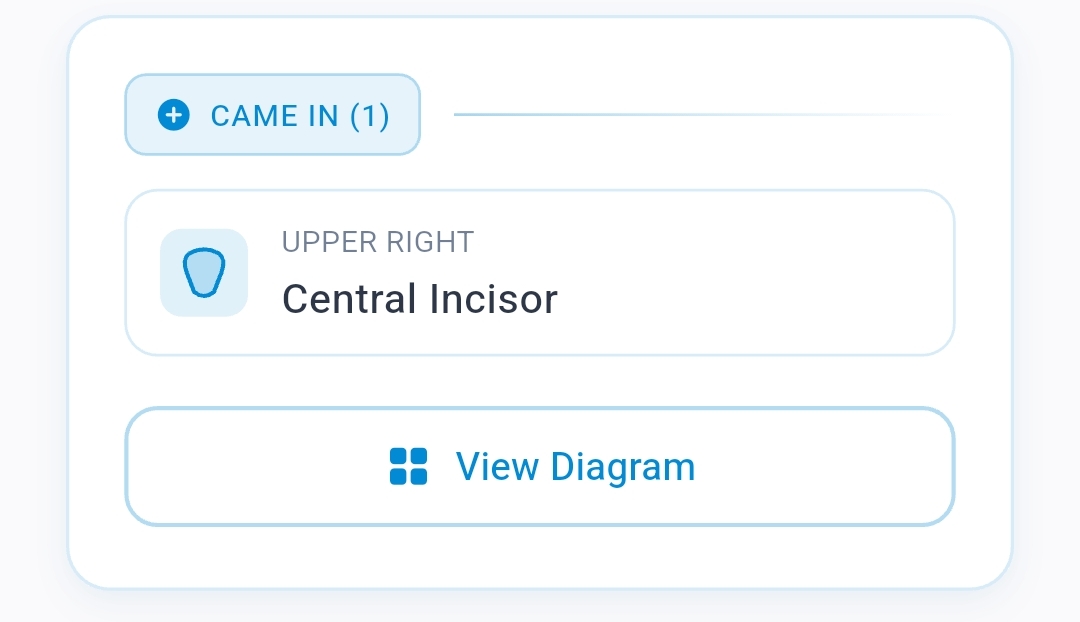Tap the blue incisor tooth thumbnail
The image size is (1080, 622).
pos(204,273)
